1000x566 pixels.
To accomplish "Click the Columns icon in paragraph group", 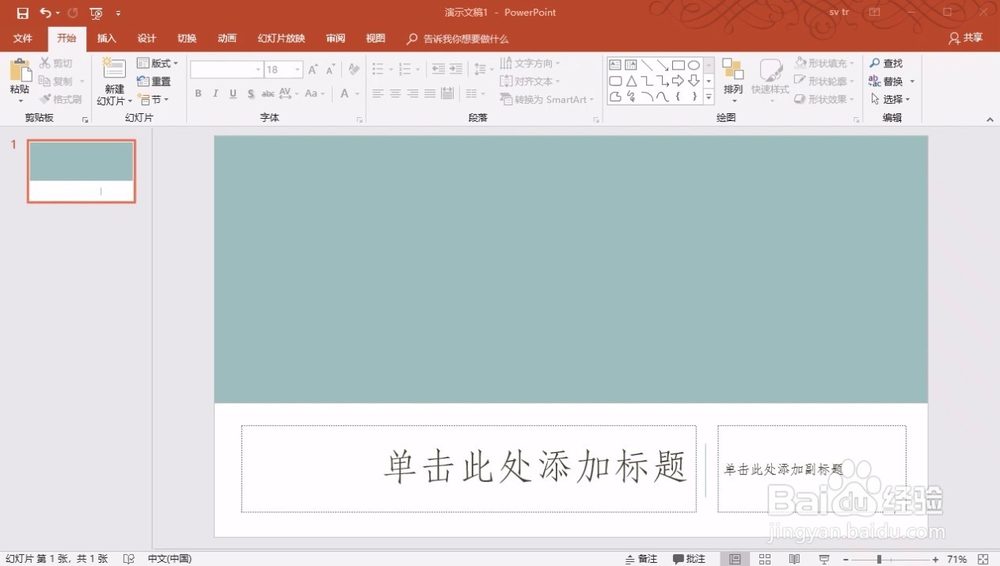I will point(472,94).
